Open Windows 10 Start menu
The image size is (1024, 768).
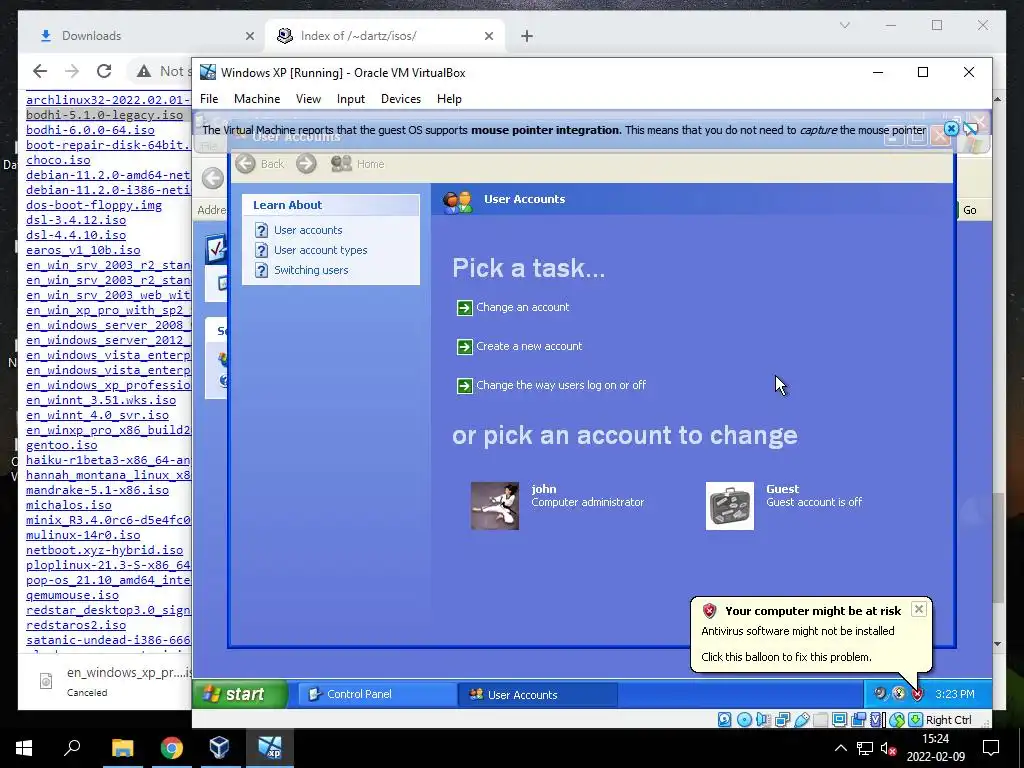(24, 748)
